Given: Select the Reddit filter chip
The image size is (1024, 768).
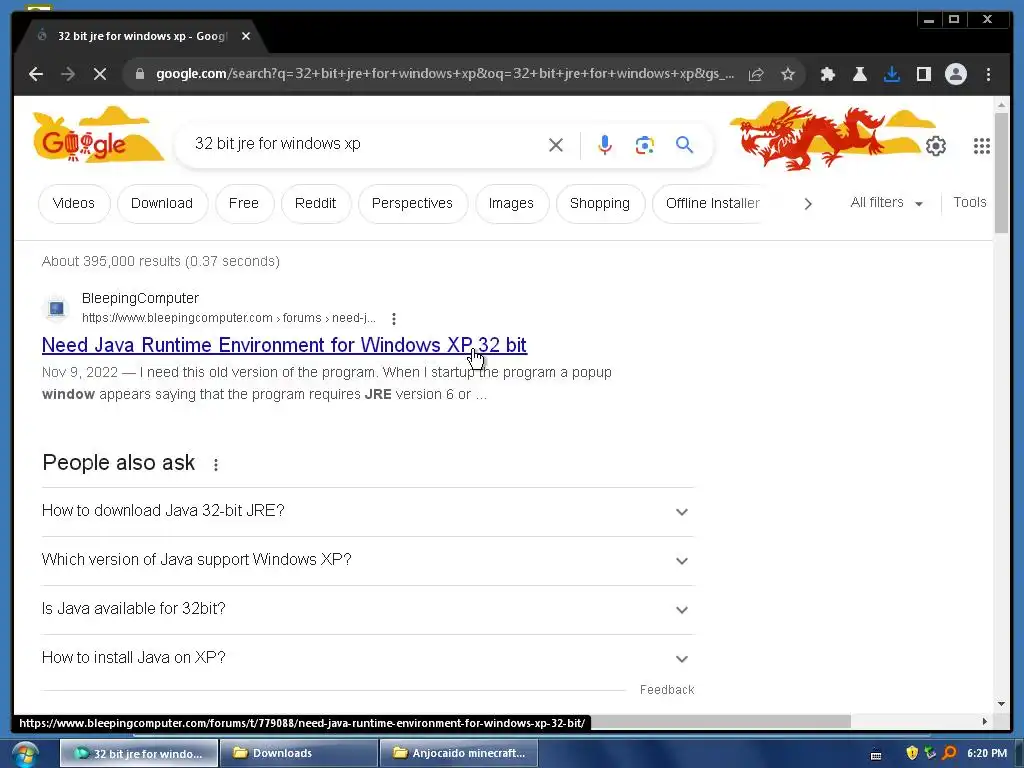Looking at the screenshot, I should [x=315, y=204].
